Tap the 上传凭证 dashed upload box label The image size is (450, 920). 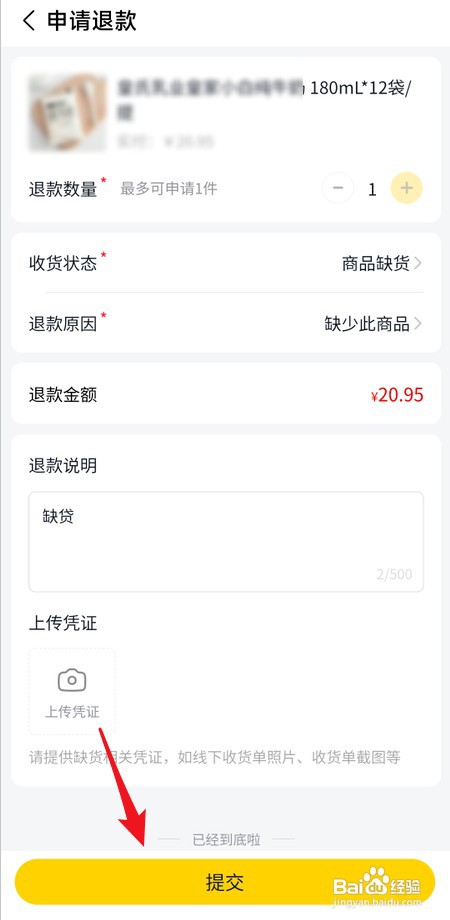(x=72, y=712)
